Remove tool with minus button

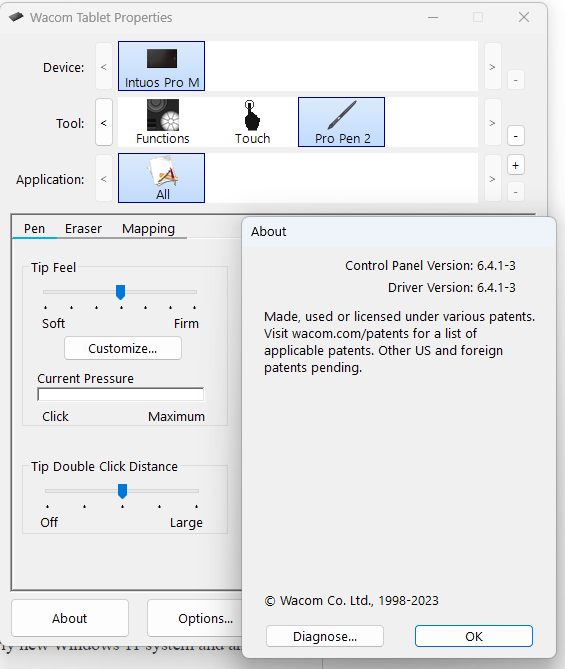[515, 136]
